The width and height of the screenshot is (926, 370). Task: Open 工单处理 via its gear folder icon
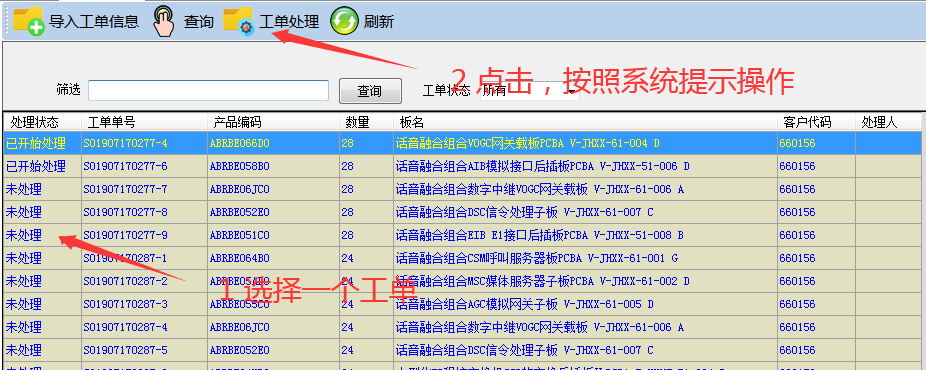[x=239, y=22]
